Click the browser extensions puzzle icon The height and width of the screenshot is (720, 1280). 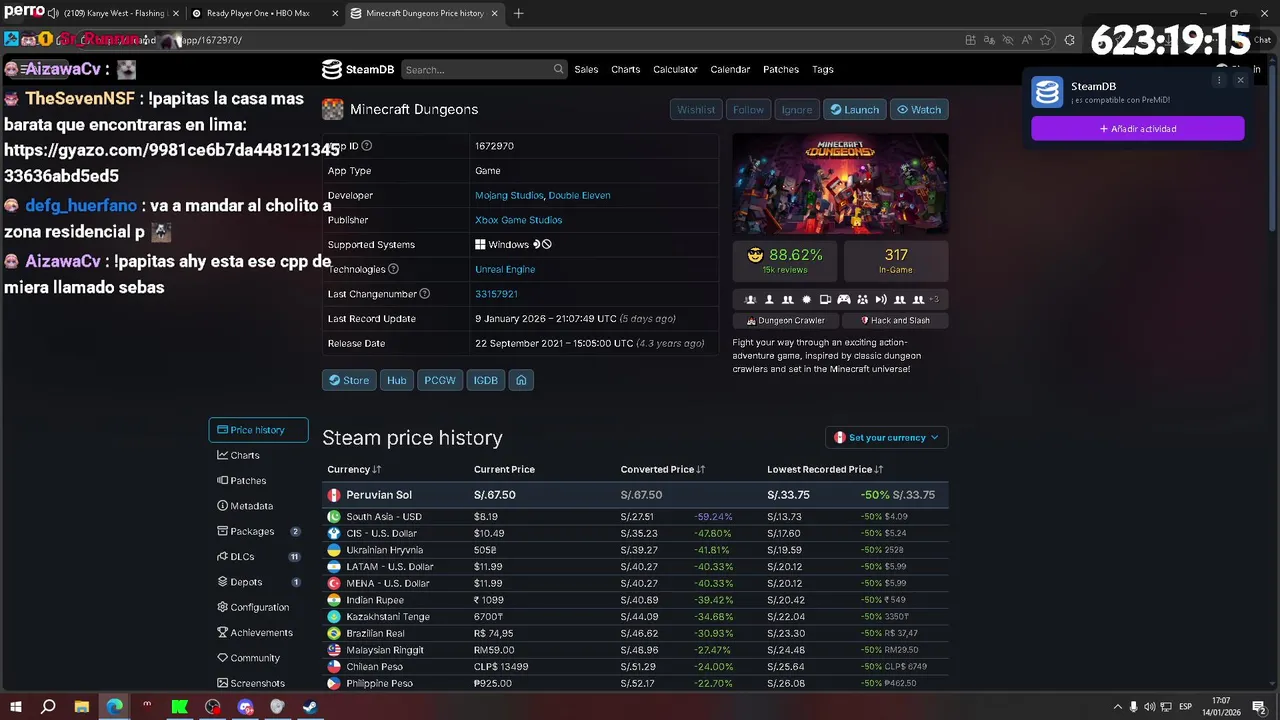pyautogui.click(x=1069, y=40)
